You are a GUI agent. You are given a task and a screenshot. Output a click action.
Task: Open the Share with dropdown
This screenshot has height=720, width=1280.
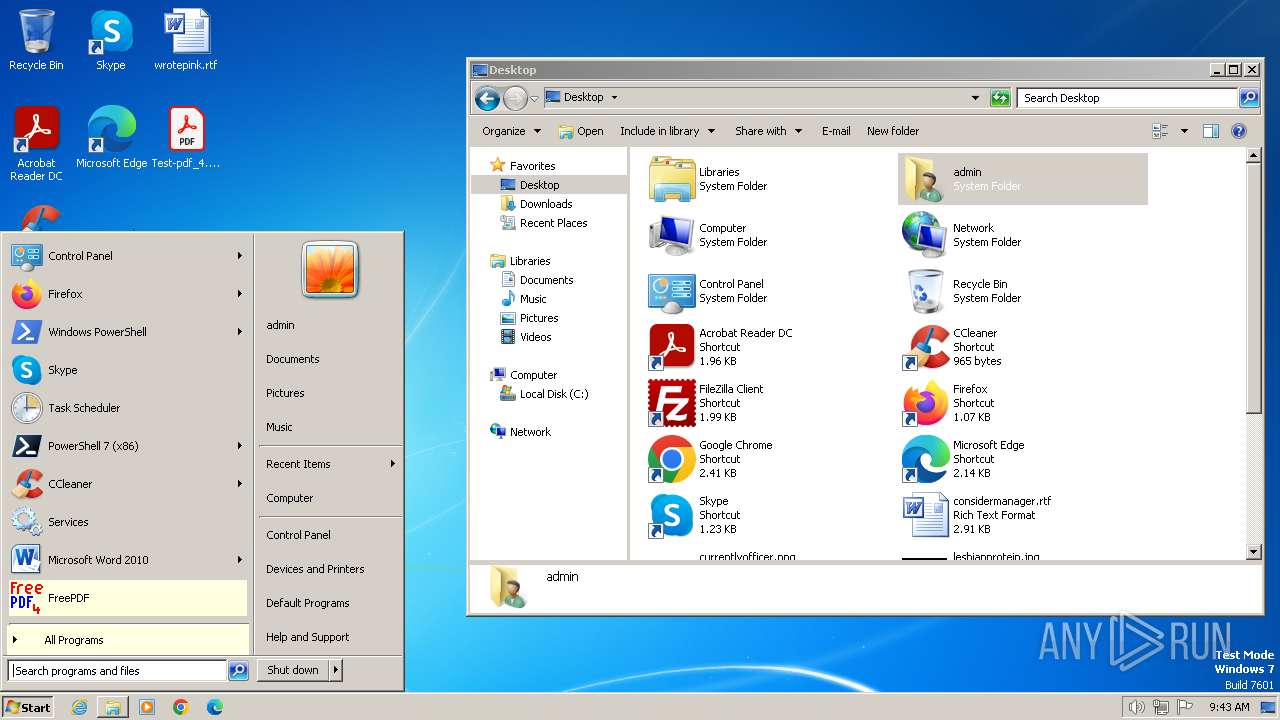point(769,131)
